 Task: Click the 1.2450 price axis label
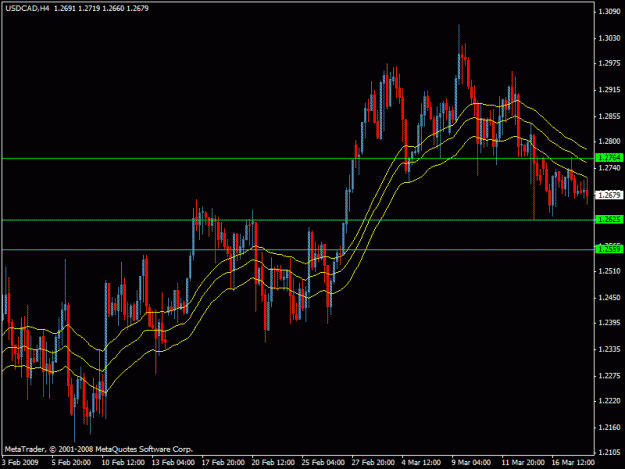[x=609, y=298]
